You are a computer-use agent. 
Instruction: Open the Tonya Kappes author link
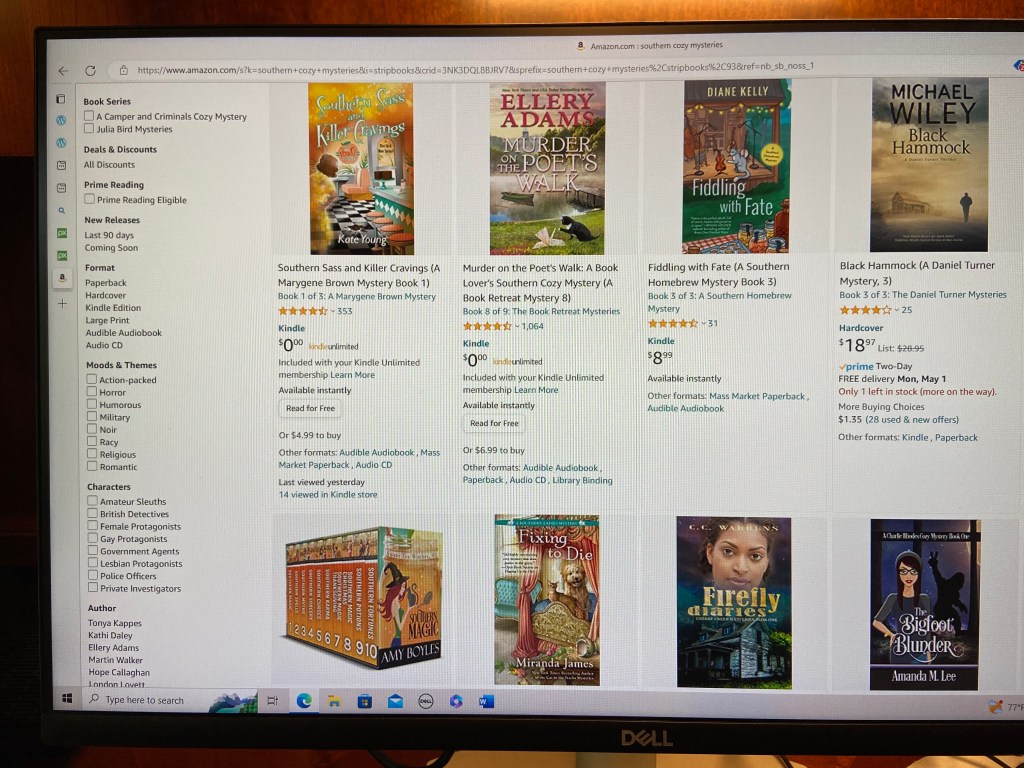tap(115, 623)
